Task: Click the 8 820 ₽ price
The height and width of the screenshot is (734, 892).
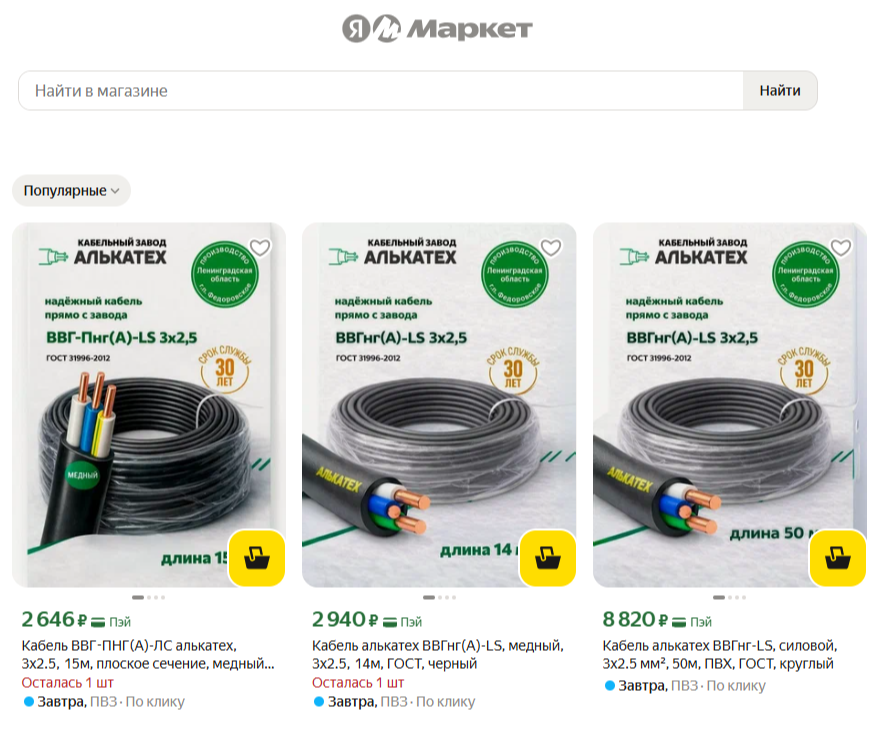Action: coord(635,620)
